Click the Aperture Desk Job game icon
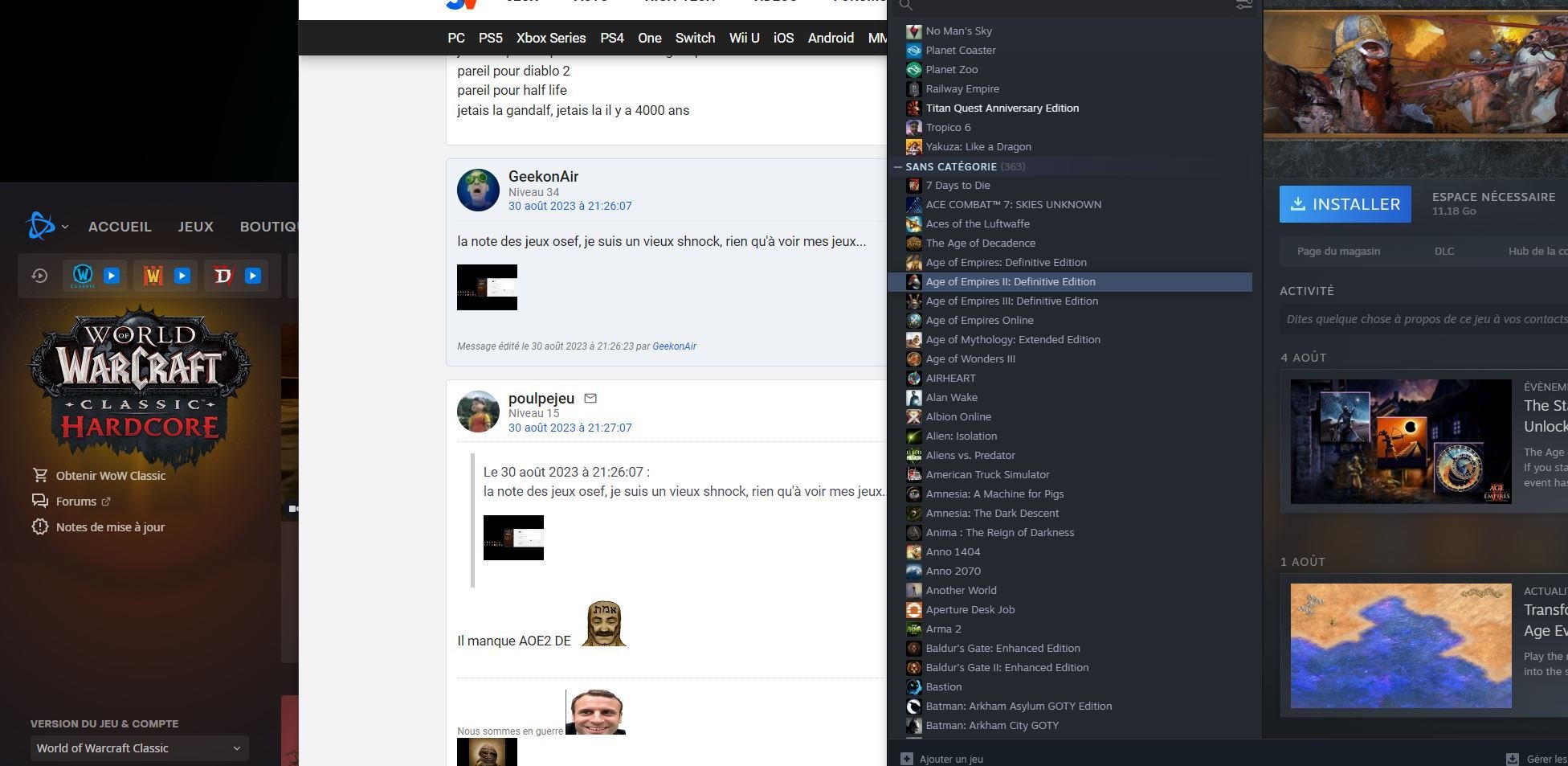The height and width of the screenshot is (766, 1568). (913, 610)
